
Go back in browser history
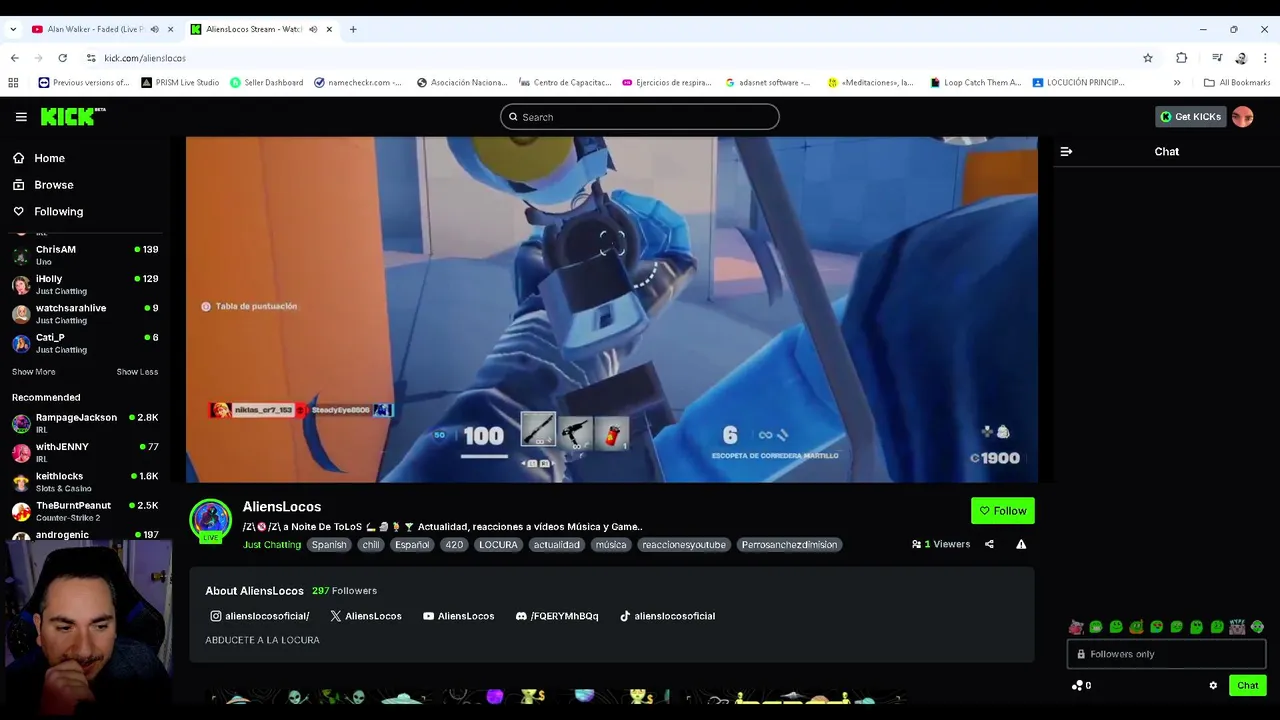coord(14,58)
